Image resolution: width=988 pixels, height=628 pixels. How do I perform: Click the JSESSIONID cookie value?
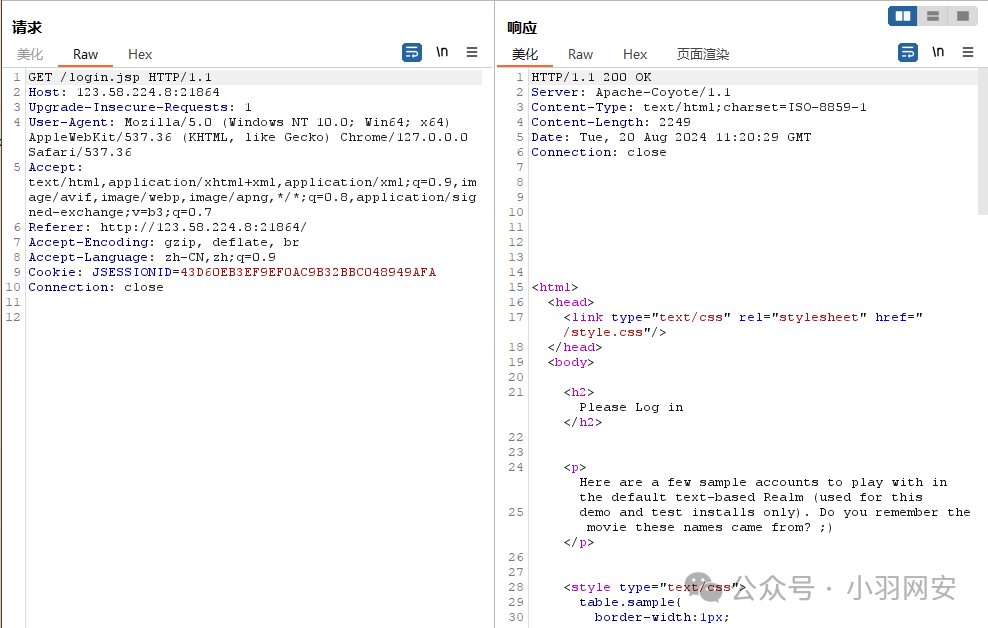pos(308,273)
